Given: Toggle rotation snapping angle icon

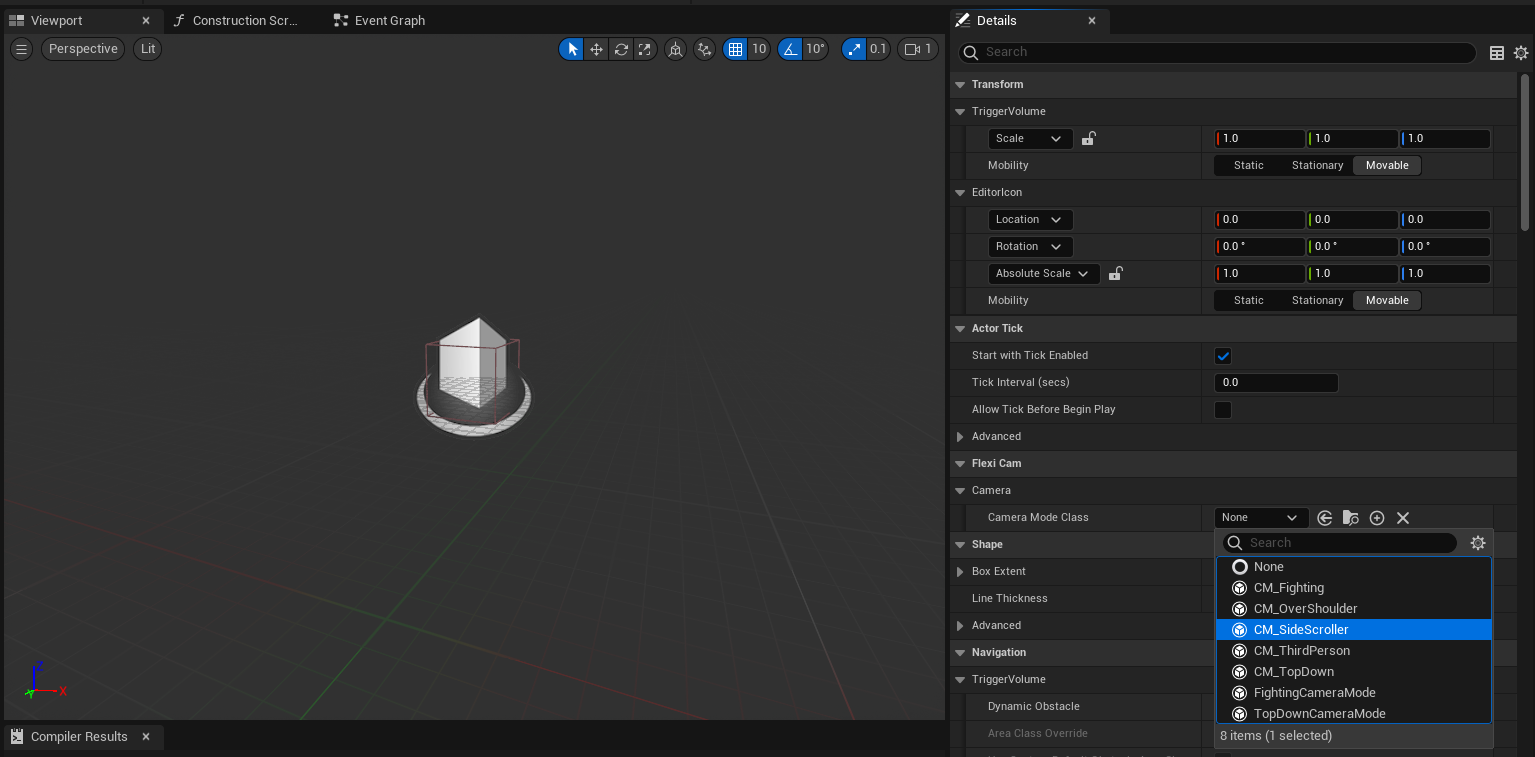Looking at the screenshot, I should coord(791,49).
